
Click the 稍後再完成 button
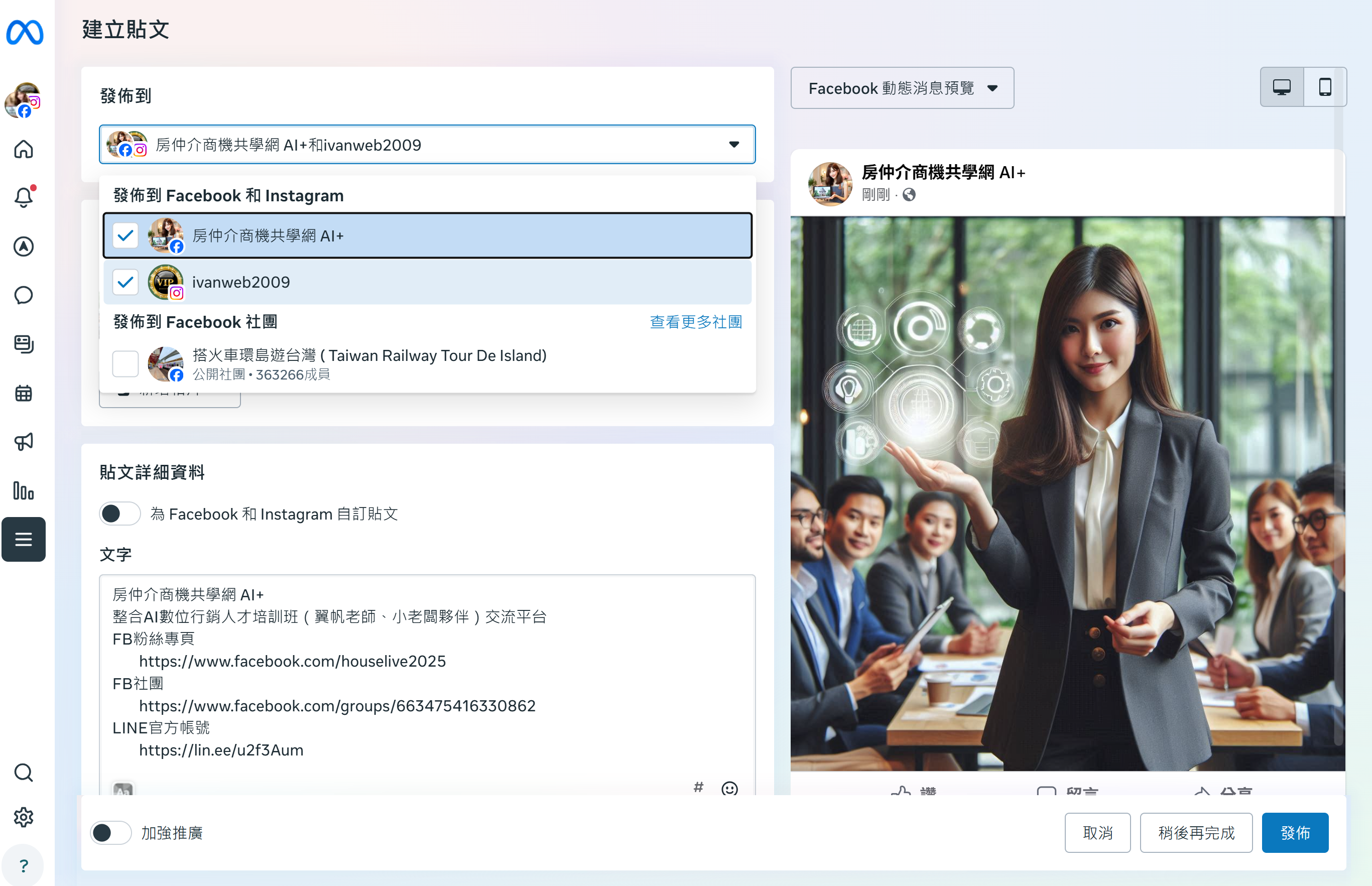click(x=1196, y=832)
